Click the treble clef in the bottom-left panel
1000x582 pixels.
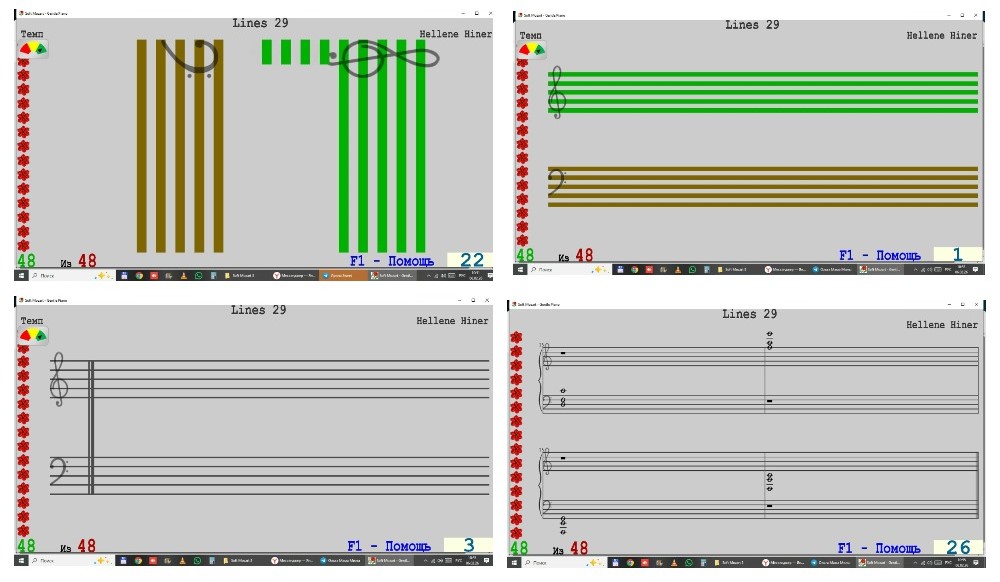(62, 379)
